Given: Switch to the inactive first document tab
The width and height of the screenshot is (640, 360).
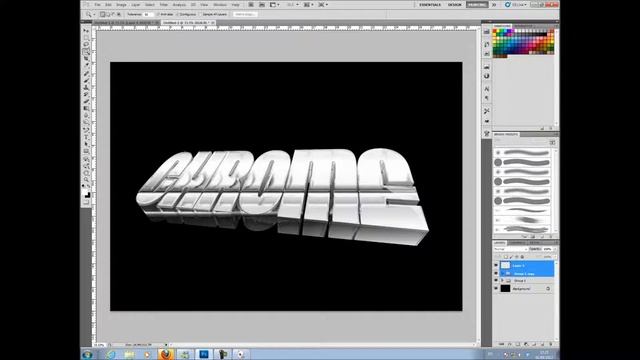Looking at the screenshot, I should pyautogui.click(x=126, y=23).
